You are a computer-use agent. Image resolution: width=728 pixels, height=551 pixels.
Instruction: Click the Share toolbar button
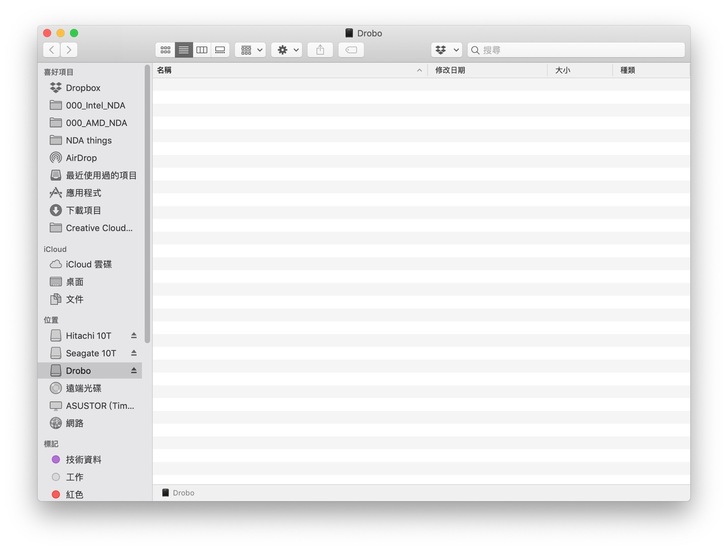[x=320, y=50]
